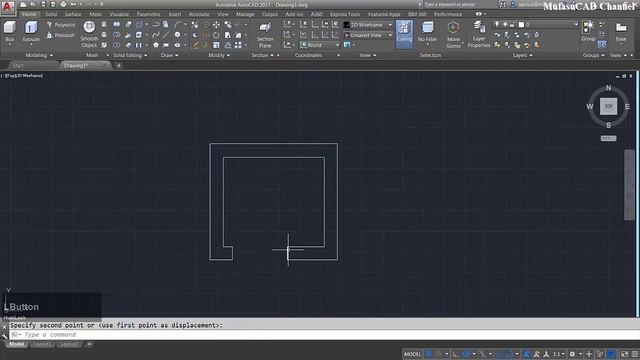Screen dimensions: 640x360
Task: Click the N compass direction on ViewCube
Action: (x=609, y=88)
